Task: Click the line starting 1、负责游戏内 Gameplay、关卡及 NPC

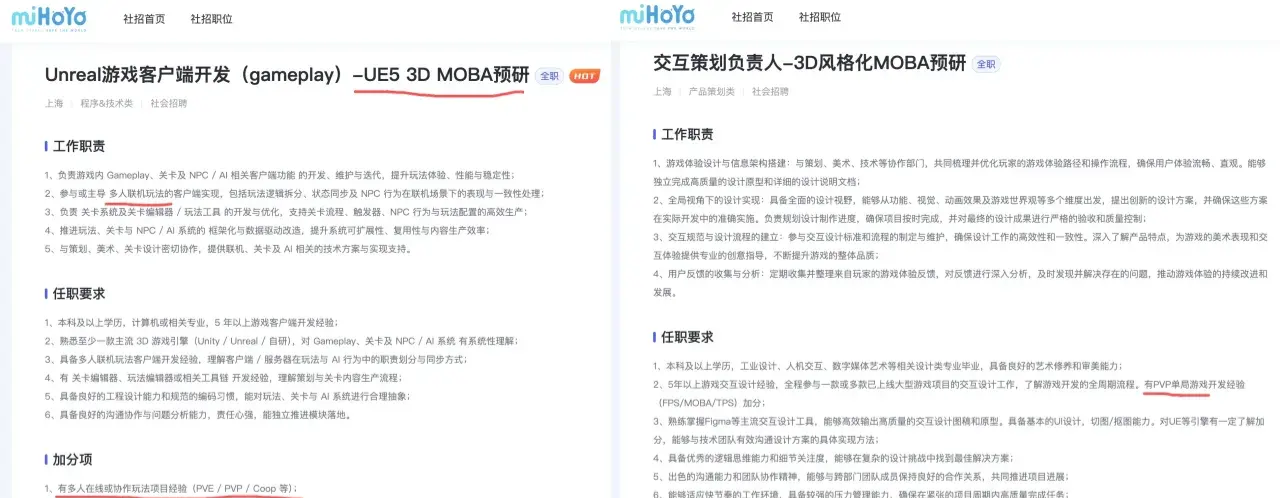Action: (279, 175)
